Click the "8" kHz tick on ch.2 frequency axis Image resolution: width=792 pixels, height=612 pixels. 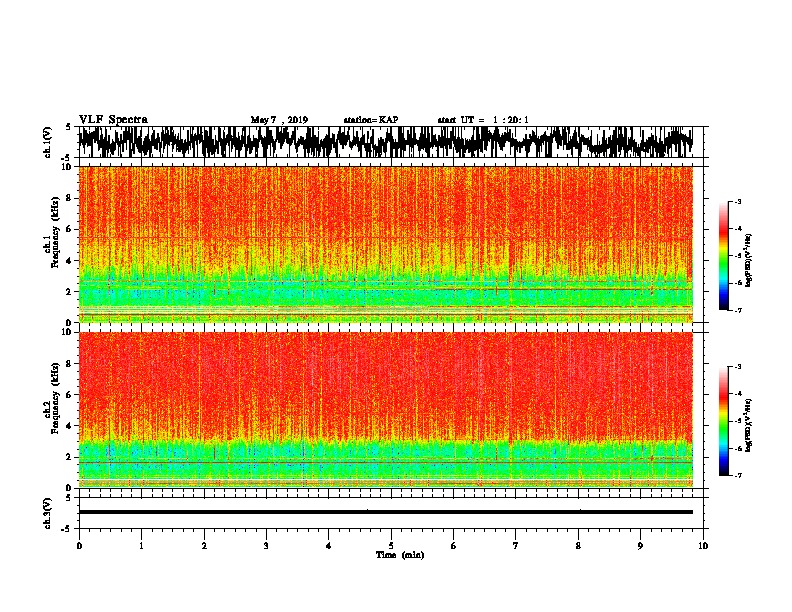click(69, 364)
